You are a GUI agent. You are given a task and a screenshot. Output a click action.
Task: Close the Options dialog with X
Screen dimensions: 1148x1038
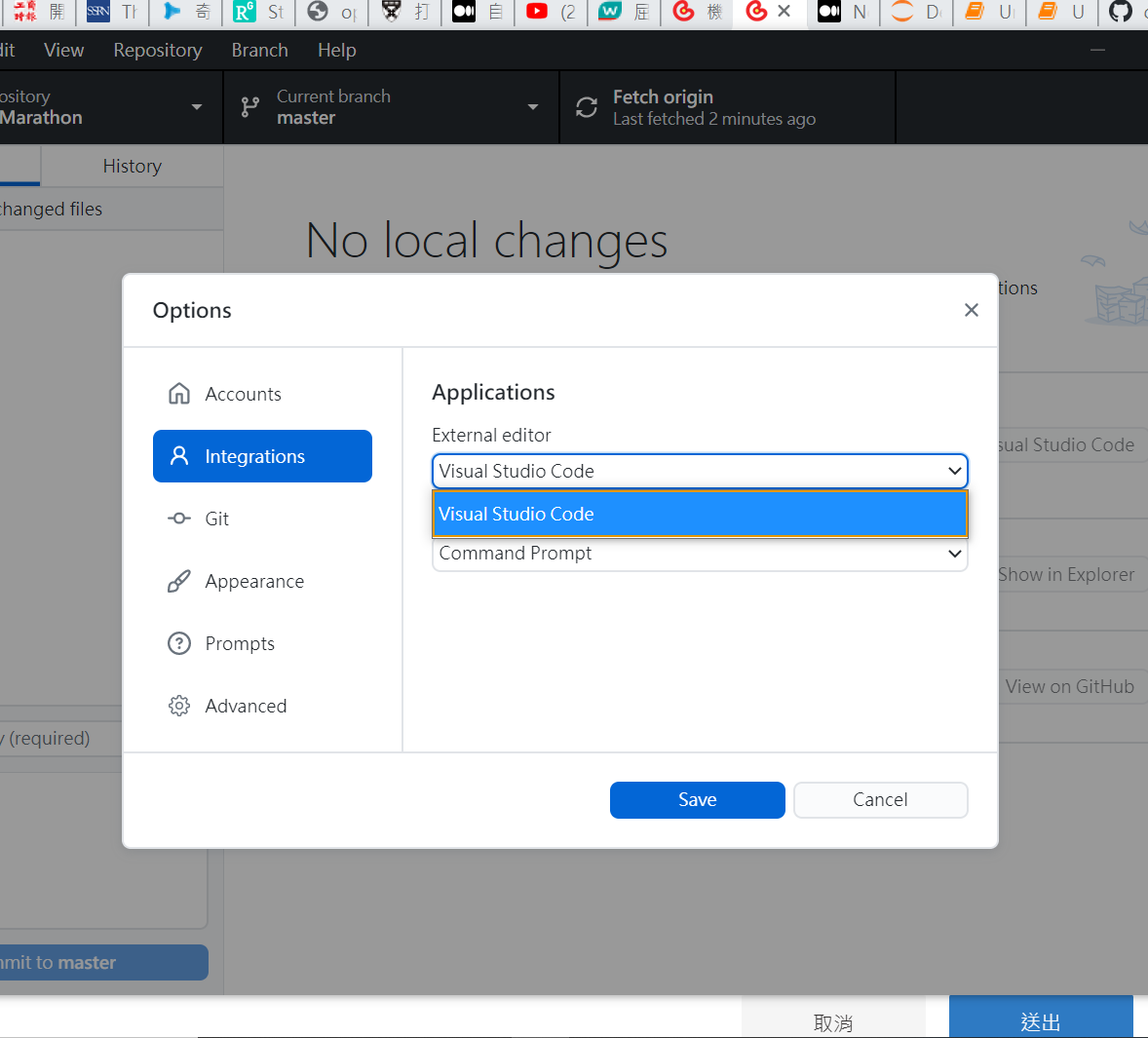click(971, 310)
